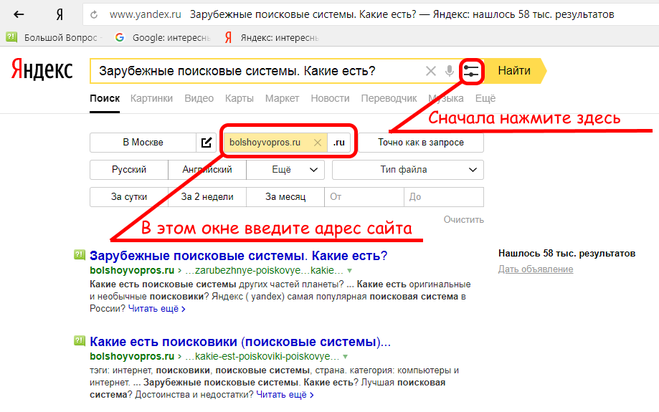Clear the search query with the X icon
Screen dimensions: 659x412
pyautogui.click(x=430, y=71)
